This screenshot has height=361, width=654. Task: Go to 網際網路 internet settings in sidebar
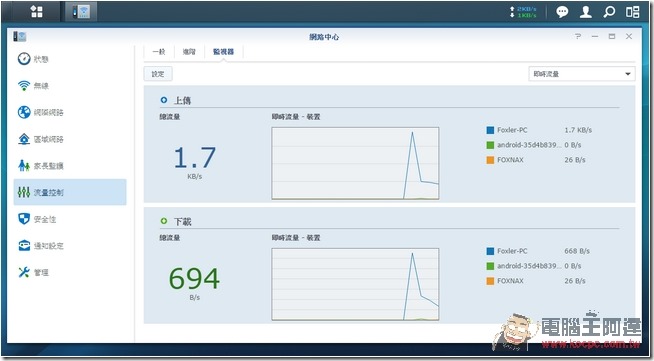[x=70, y=112]
